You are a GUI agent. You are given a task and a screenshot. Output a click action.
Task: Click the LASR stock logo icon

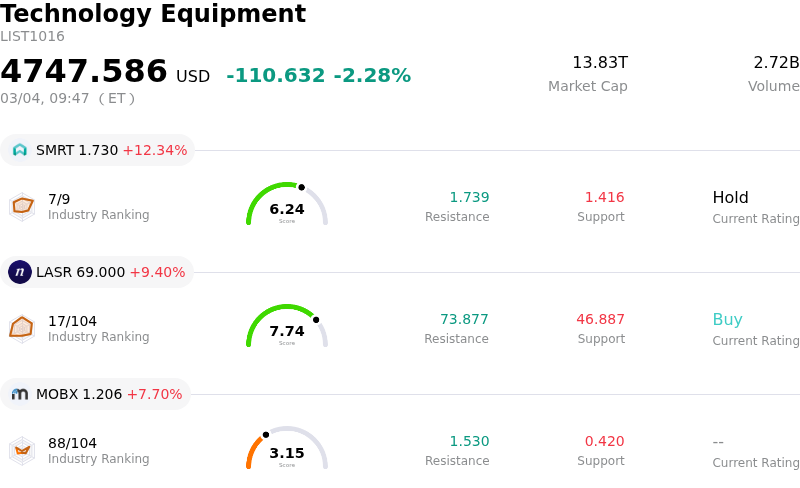coord(20,272)
